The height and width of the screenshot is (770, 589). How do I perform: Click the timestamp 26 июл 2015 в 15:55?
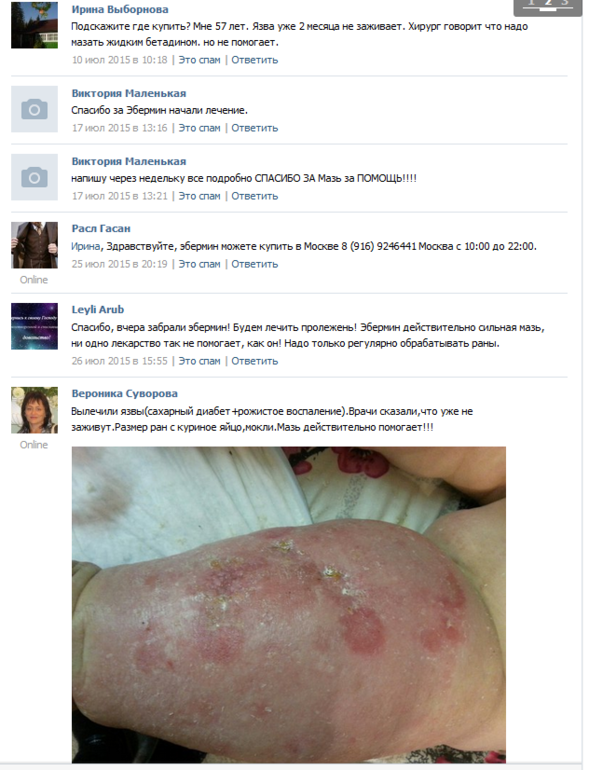[x=120, y=361]
